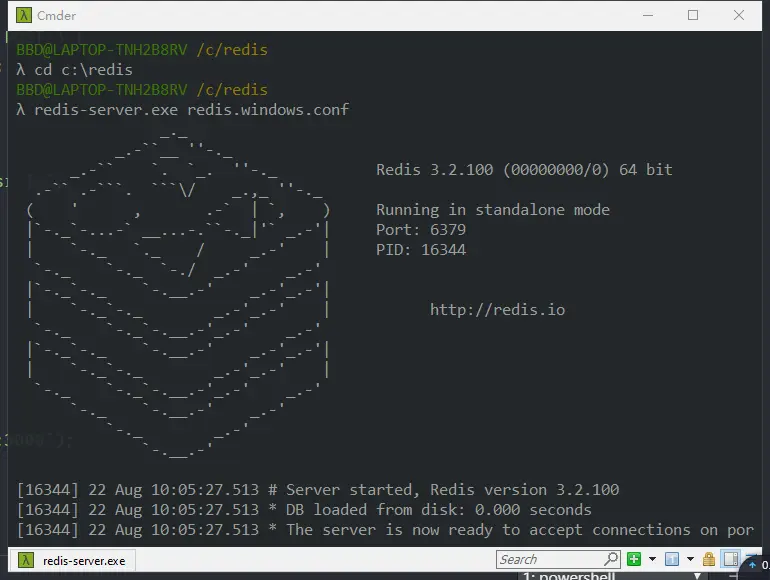Click the http://redis.io text

[497, 310]
